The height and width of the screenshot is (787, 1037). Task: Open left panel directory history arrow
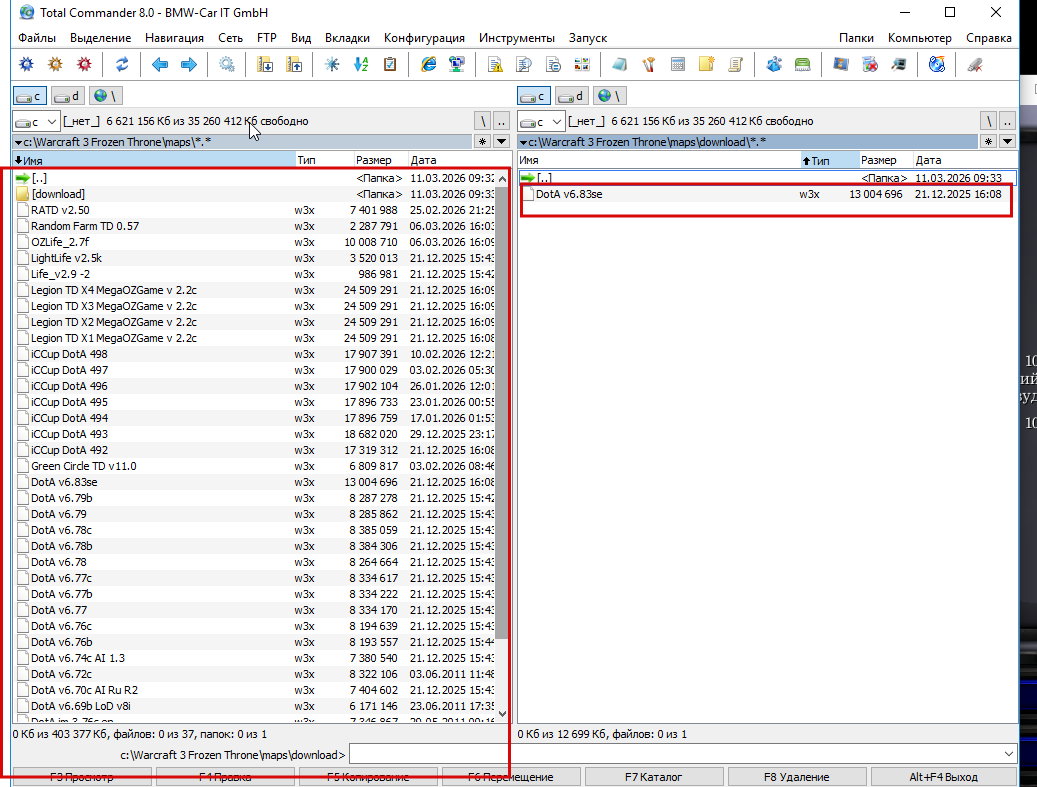coord(501,142)
